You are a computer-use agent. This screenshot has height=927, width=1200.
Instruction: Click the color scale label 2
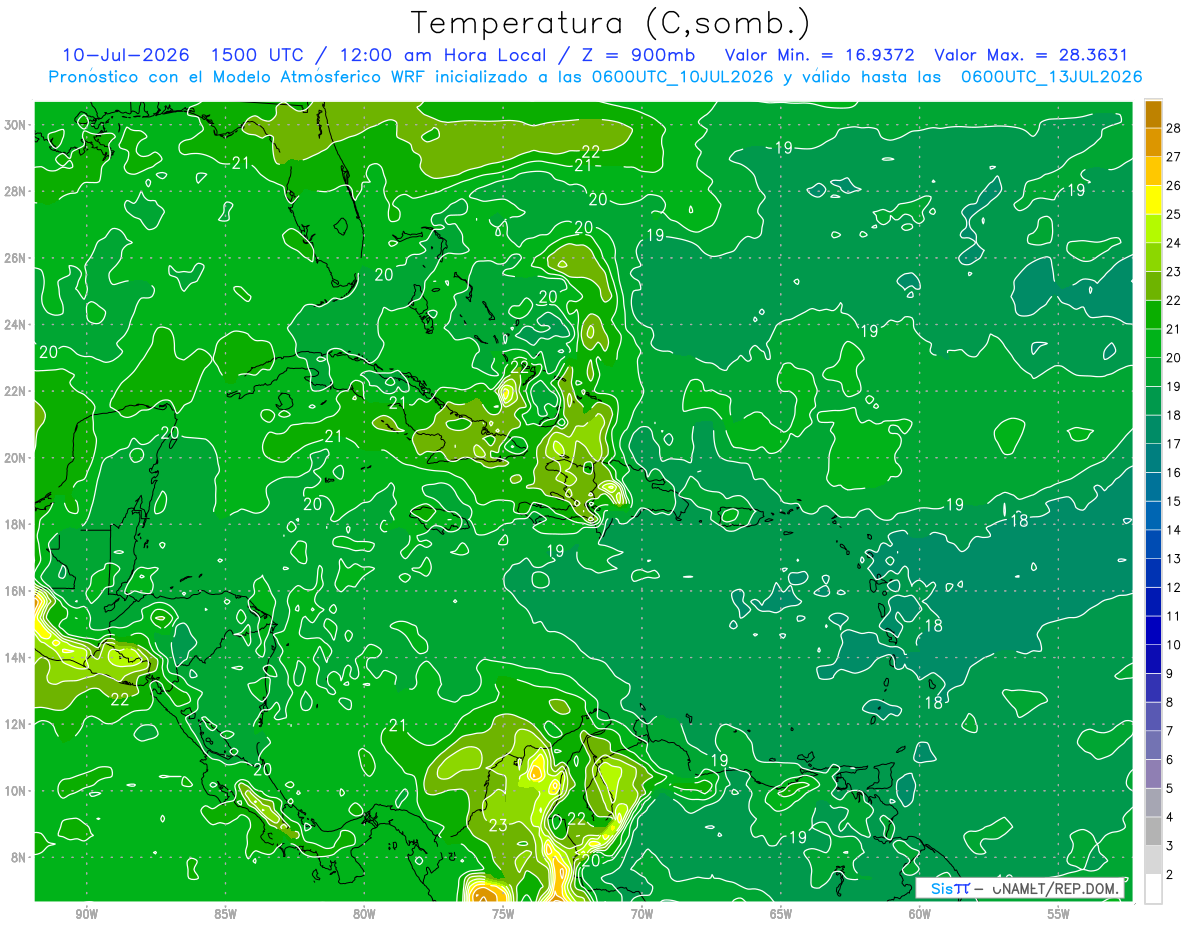(1170, 875)
